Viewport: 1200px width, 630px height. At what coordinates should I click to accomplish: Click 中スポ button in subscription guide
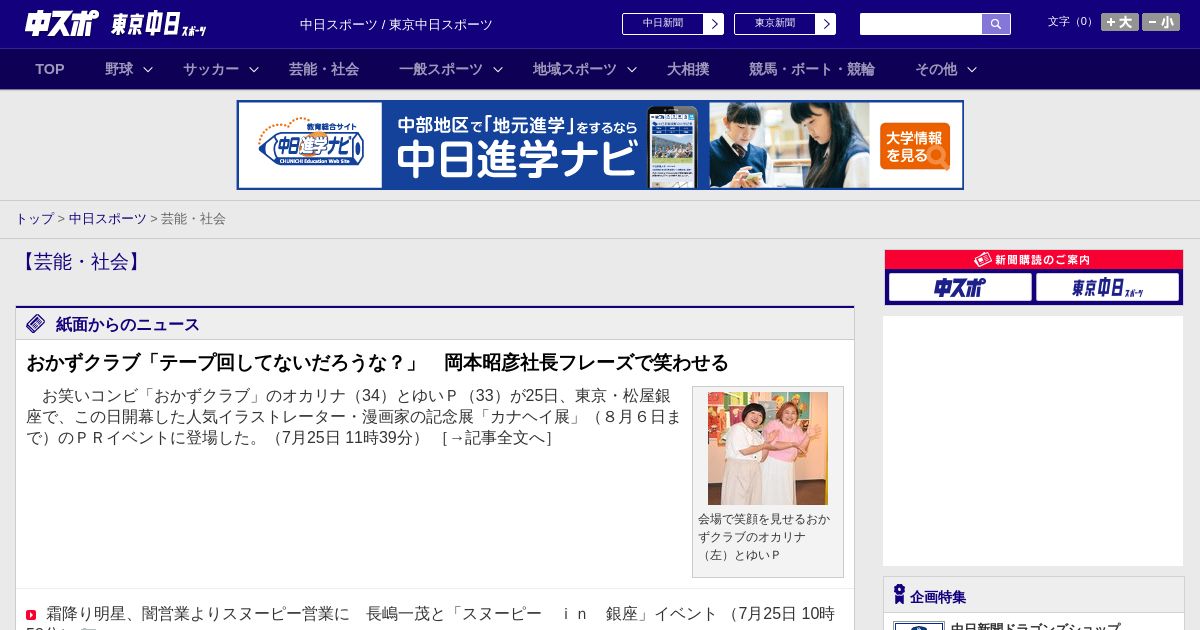coord(960,288)
